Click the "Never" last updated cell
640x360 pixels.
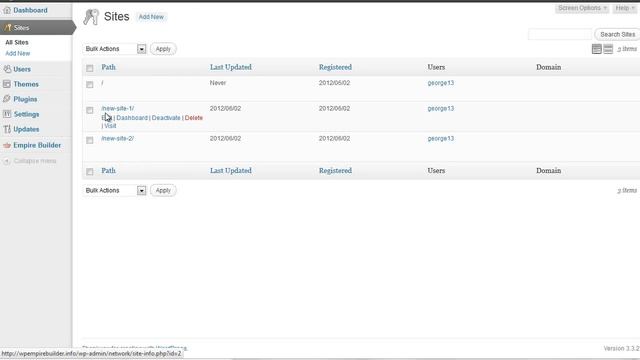(x=218, y=83)
